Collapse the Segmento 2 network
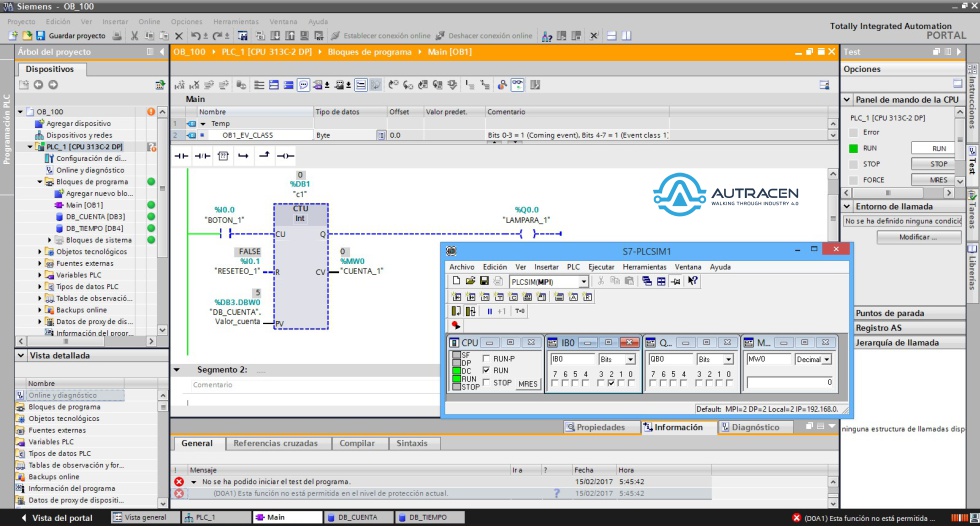This screenshot has height=526, width=980. tap(177, 370)
